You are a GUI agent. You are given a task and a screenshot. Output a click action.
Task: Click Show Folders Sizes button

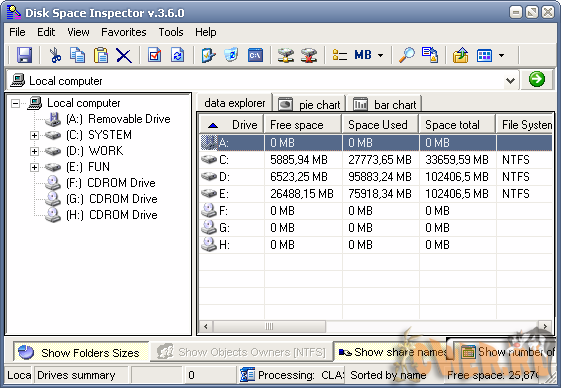(81, 353)
